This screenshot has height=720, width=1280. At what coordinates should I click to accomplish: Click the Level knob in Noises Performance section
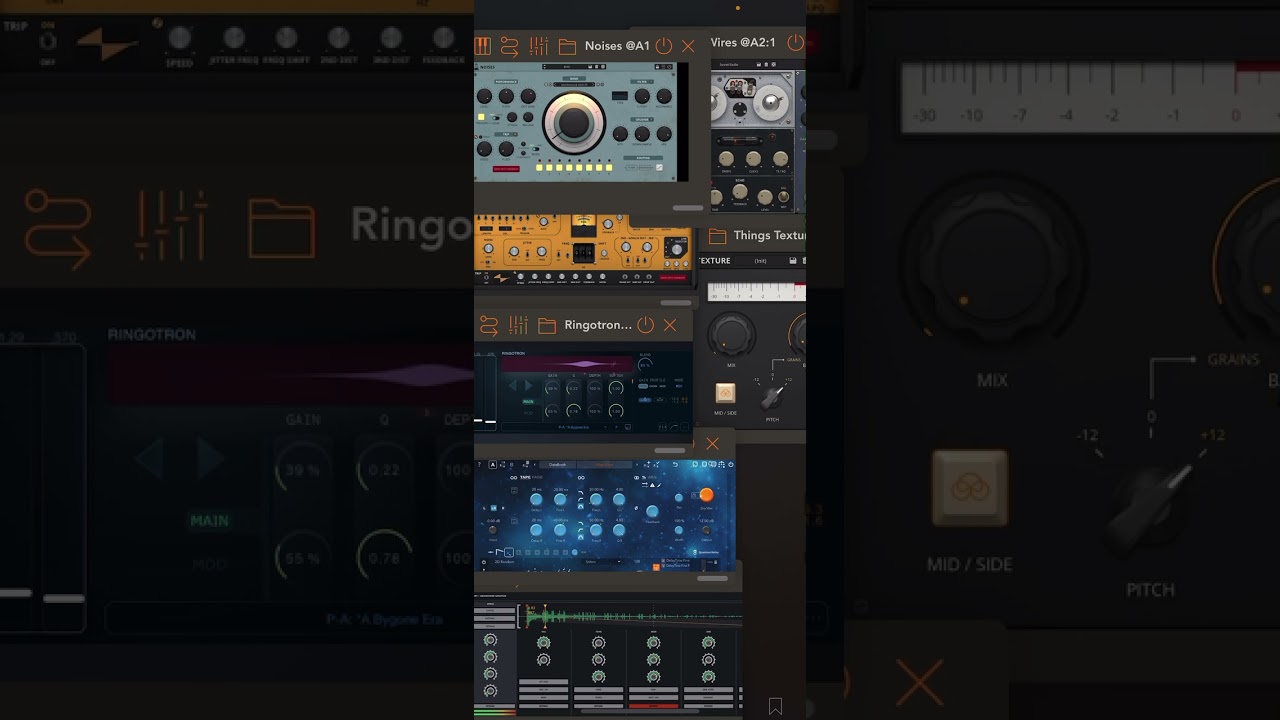(x=485, y=96)
